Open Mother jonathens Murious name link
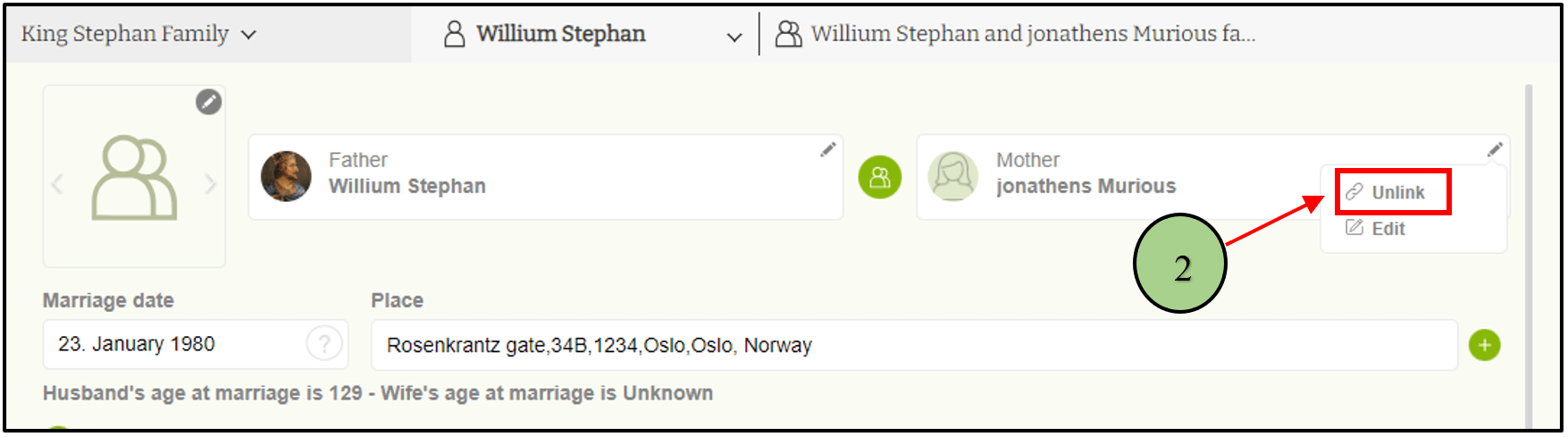 point(1086,186)
